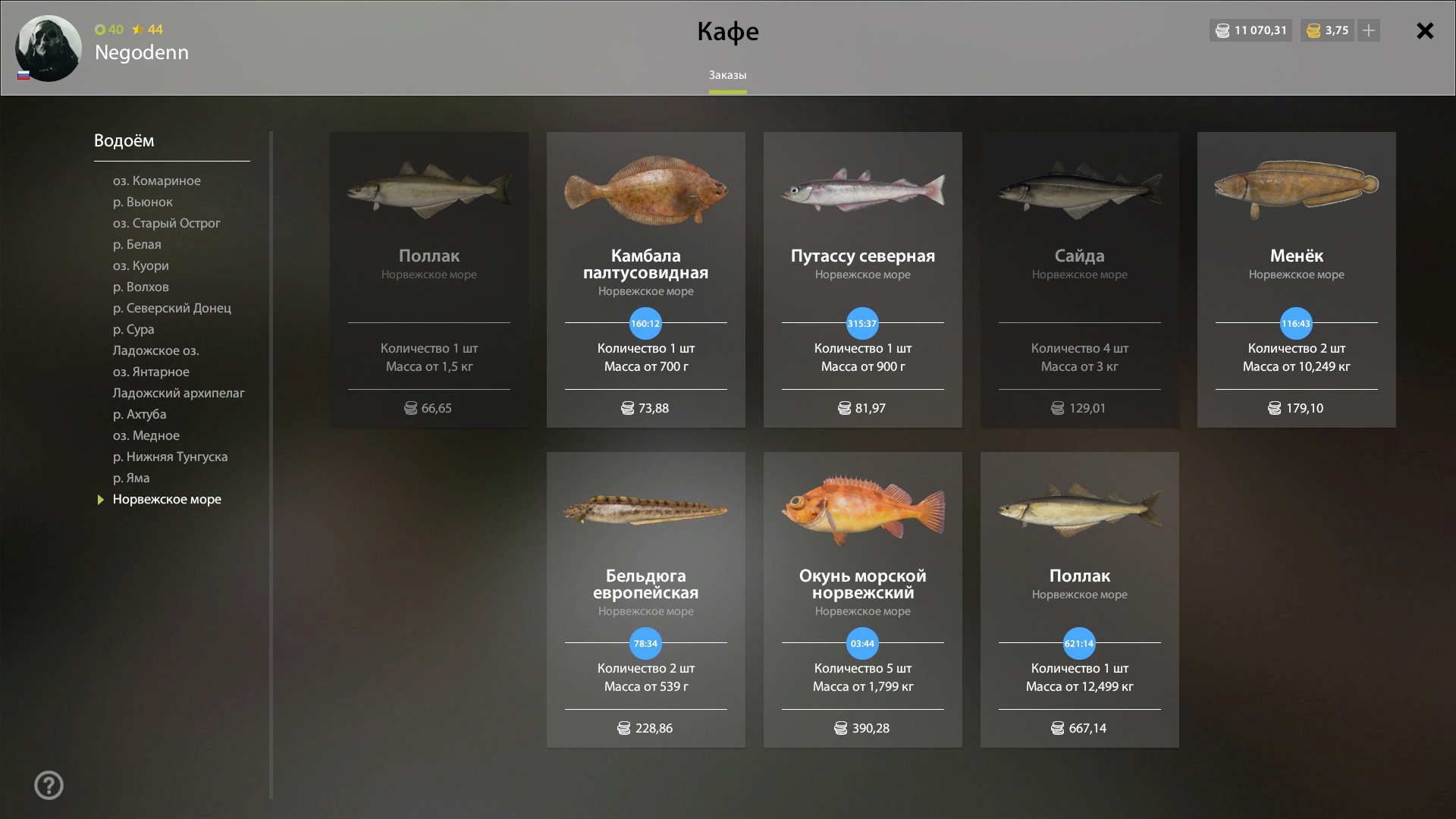Open the Путассу северная order card
The image size is (1456, 819).
coord(862,280)
